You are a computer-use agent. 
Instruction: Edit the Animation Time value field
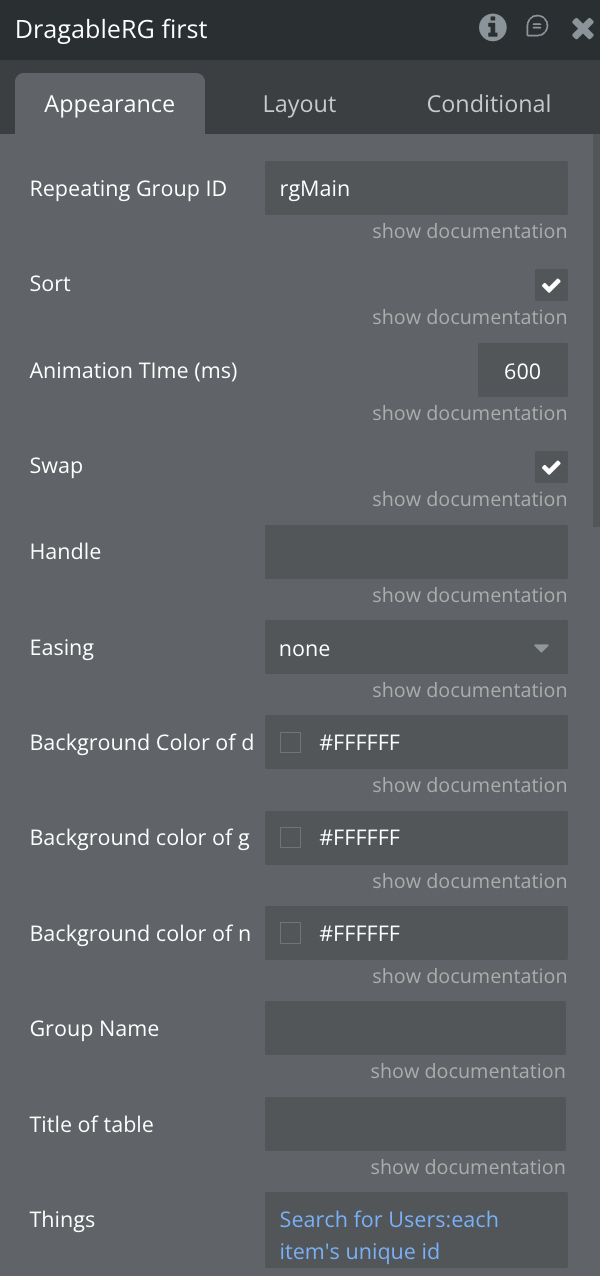point(522,372)
